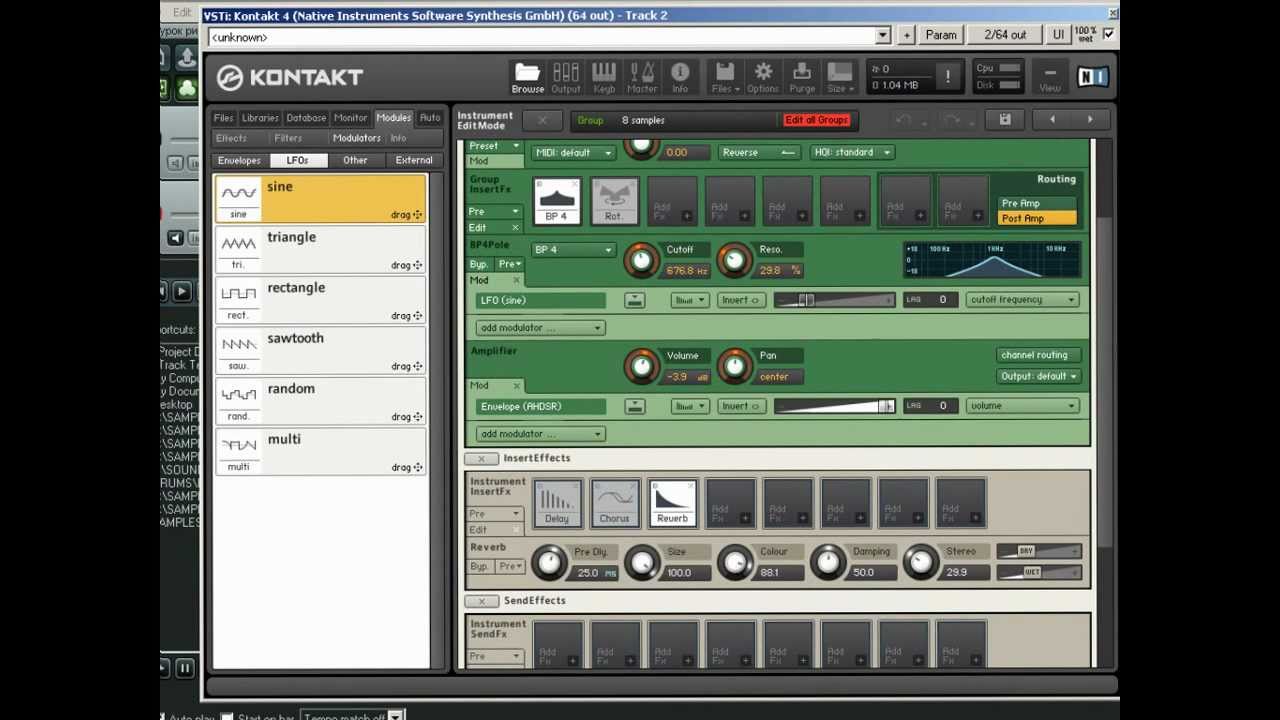Open the Master editor icon
The image size is (1280, 720).
pyautogui.click(x=642, y=77)
